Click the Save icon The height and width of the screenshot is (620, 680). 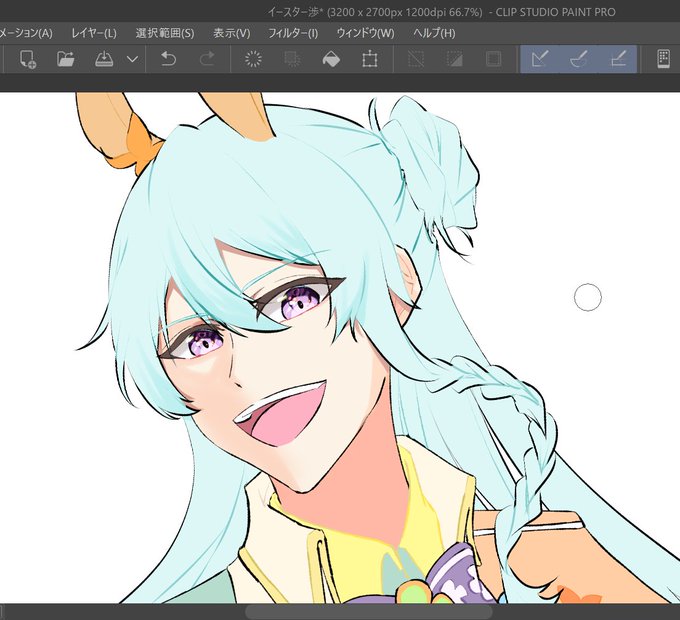104,59
